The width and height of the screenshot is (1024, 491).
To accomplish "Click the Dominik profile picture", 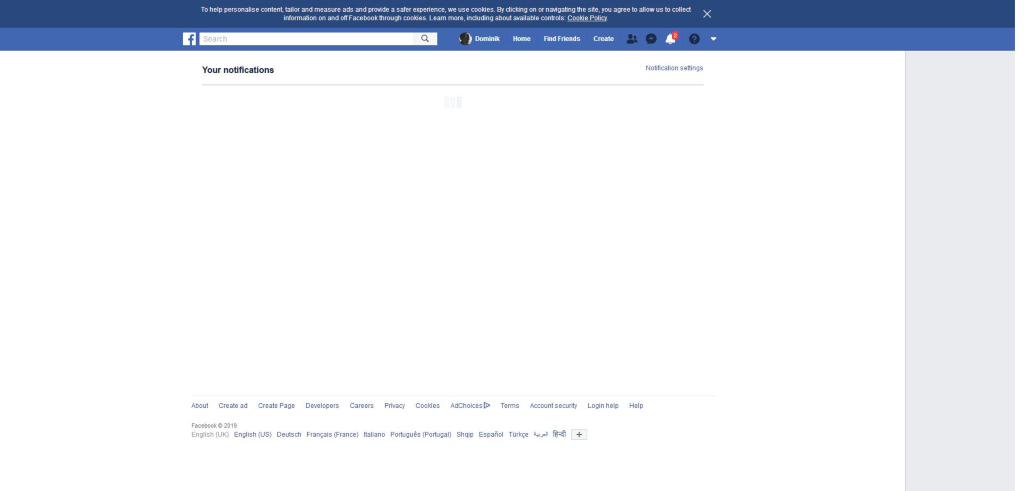I will (x=465, y=39).
